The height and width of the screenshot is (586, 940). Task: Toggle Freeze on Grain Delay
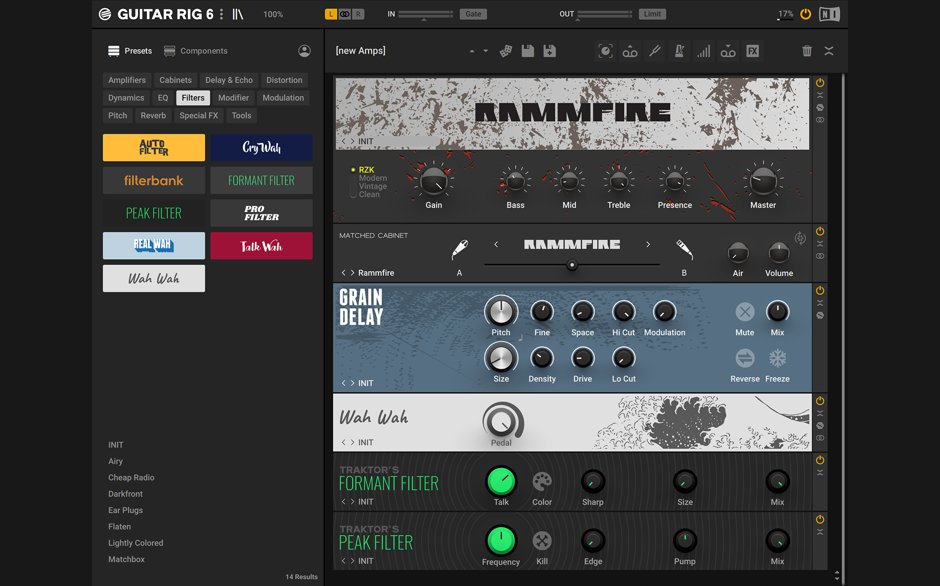pos(778,359)
